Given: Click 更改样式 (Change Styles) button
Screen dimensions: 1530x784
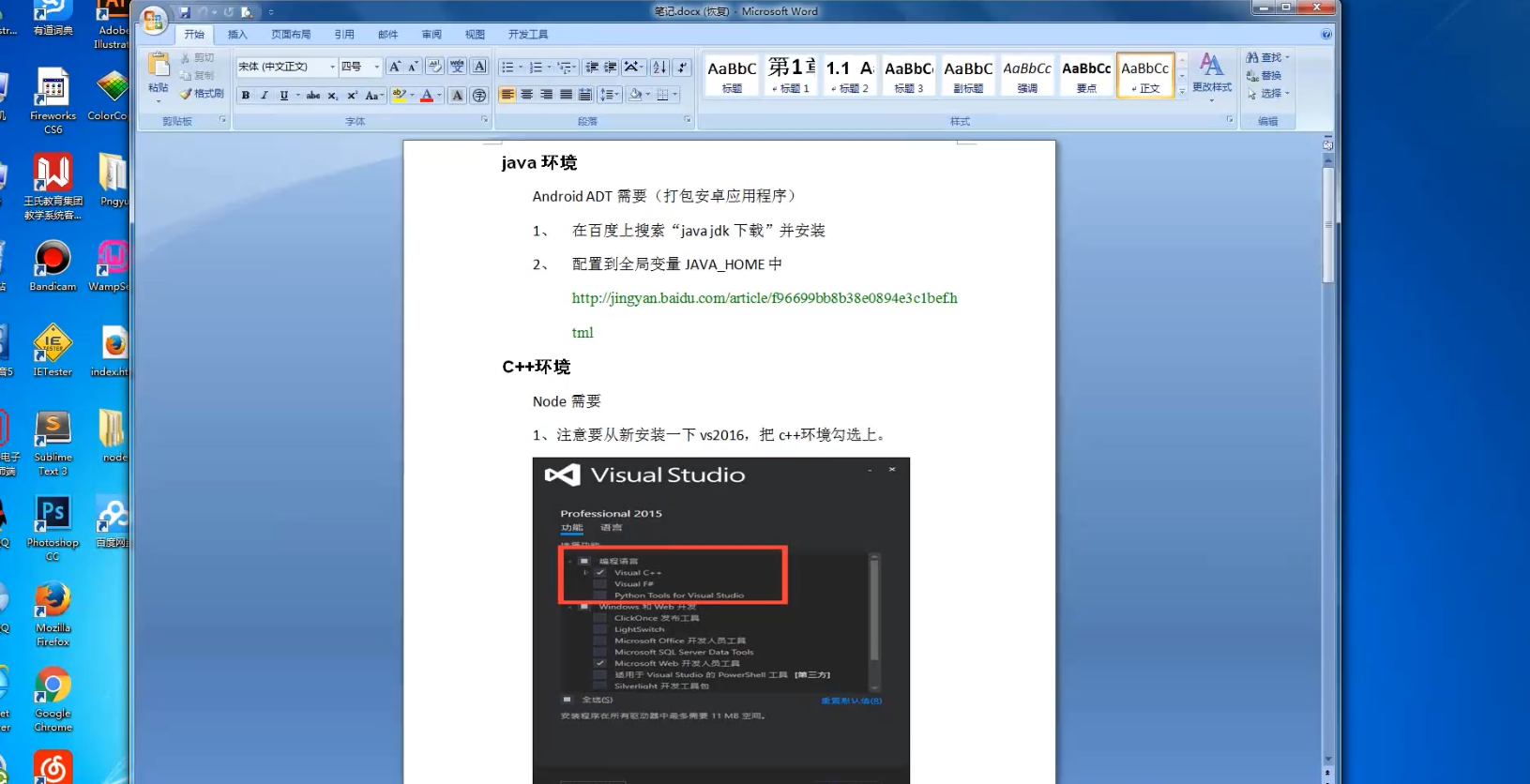Looking at the screenshot, I should tap(1212, 75).
